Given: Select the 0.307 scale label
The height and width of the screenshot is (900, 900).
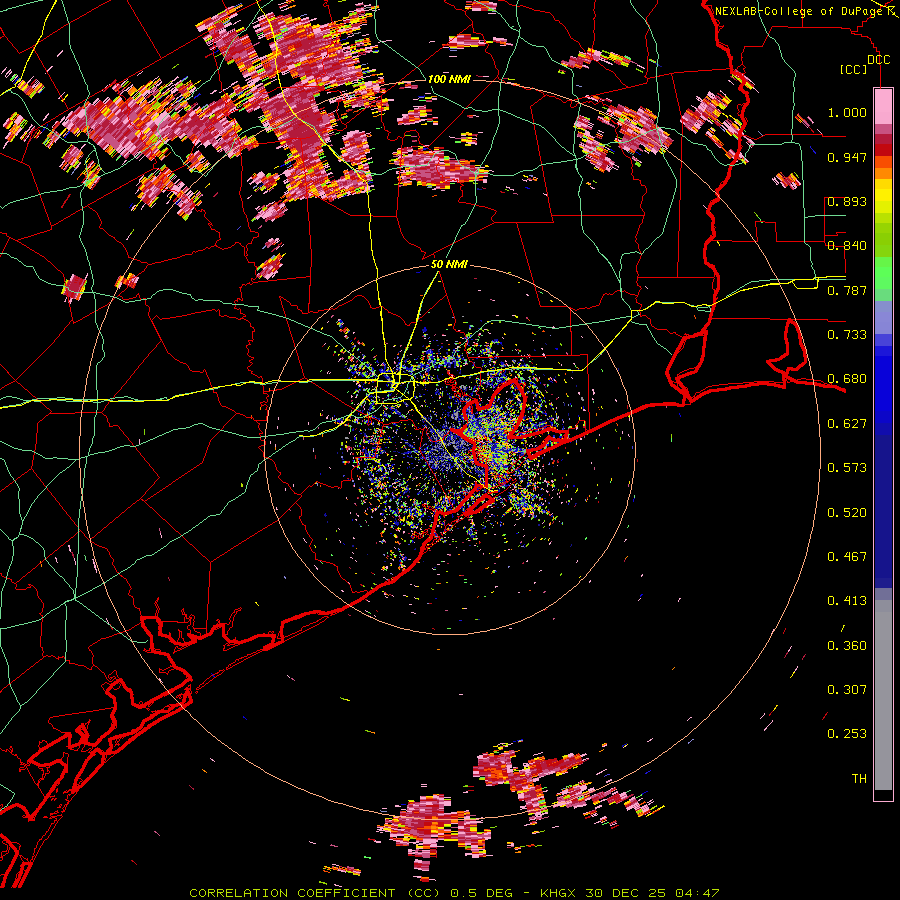Looking at the screenshot, I should coord(847,690).
